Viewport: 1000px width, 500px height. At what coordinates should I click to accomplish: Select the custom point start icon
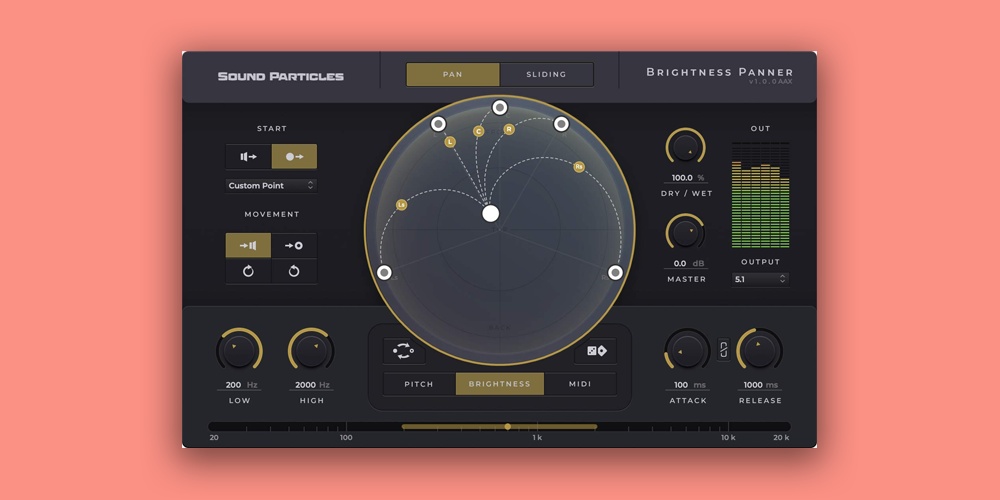pyautogui.click(x=294, y=157)
